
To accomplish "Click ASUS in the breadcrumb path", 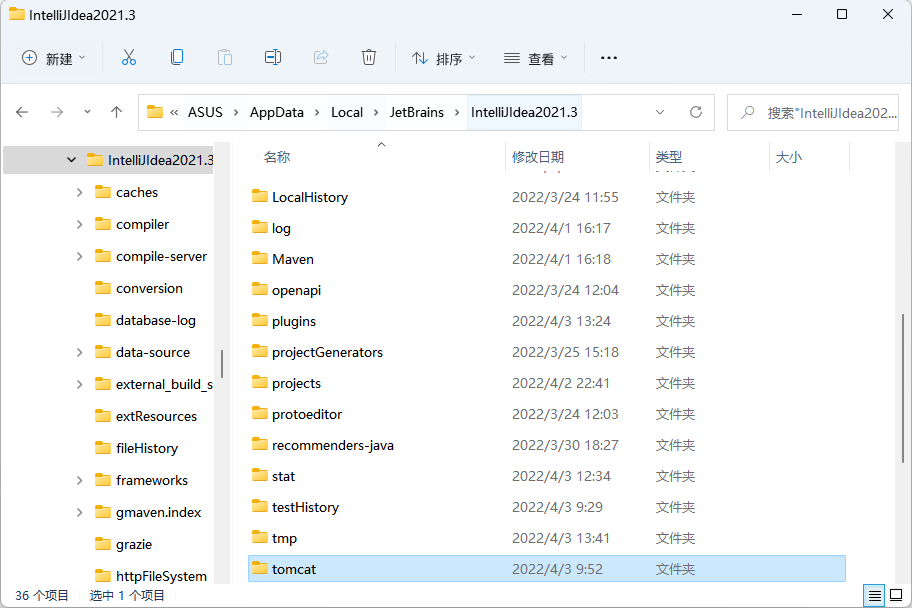I will click(205, 112).
